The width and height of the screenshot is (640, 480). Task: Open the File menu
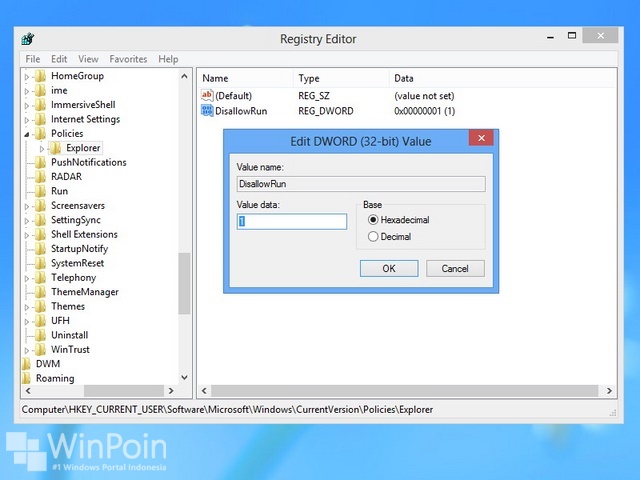pos(33,59)
